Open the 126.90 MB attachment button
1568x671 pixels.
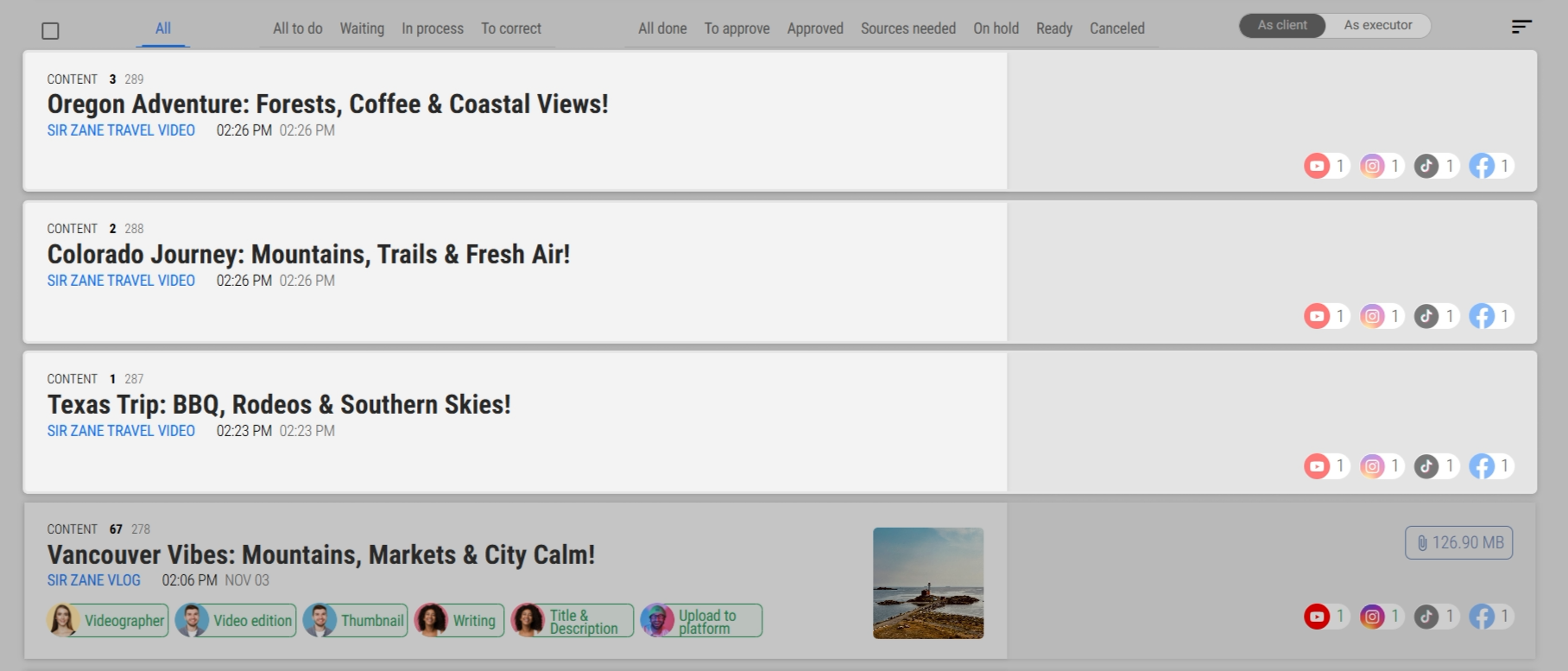coord(1458,543)
